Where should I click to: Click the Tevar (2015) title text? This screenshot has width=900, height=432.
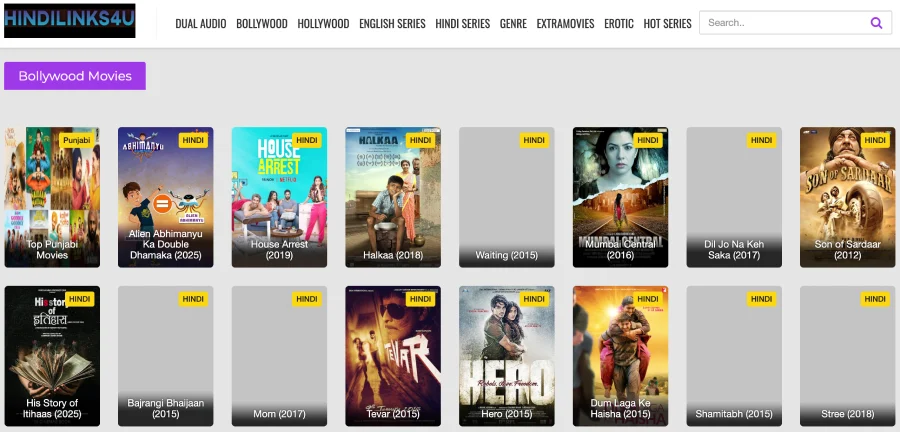(393, 414)
